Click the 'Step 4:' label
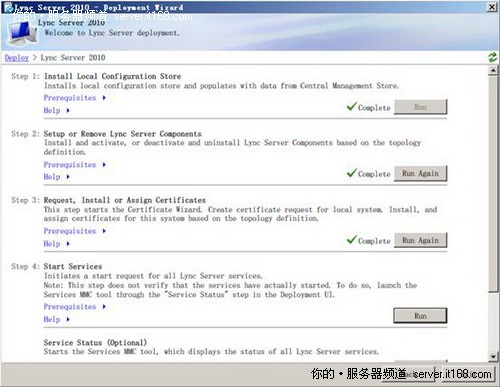This screenshot has width=500, height=387. tap(25, 266)
